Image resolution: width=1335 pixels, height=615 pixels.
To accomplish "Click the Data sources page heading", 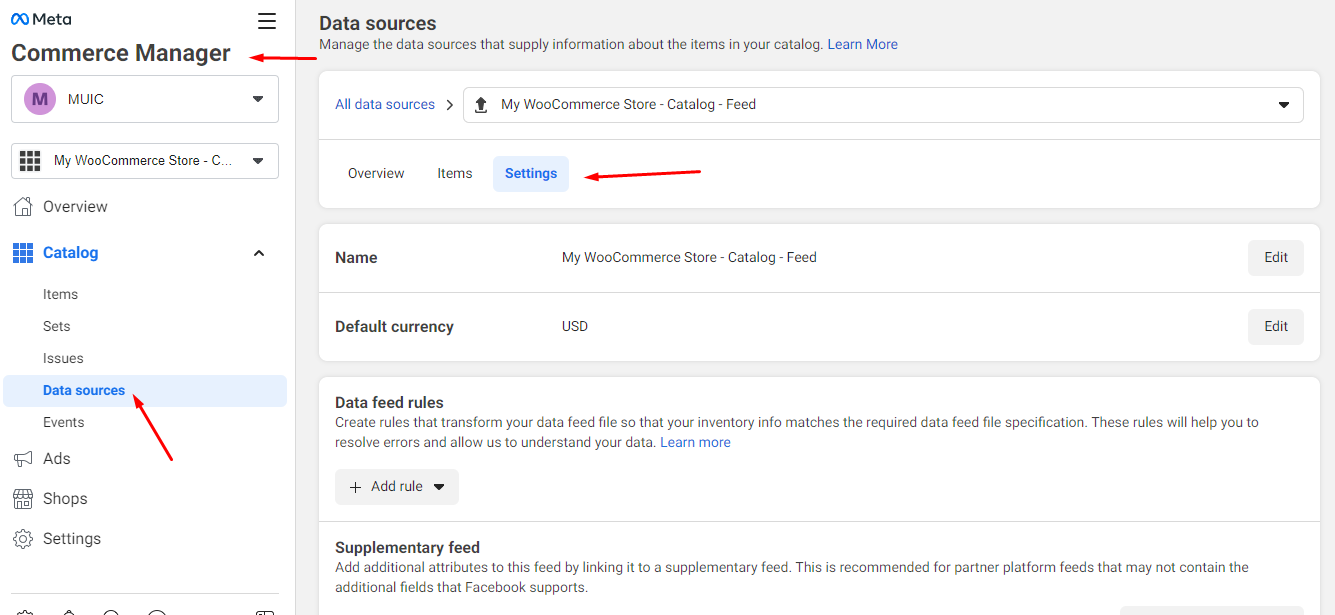I will (x=378, y=23).
